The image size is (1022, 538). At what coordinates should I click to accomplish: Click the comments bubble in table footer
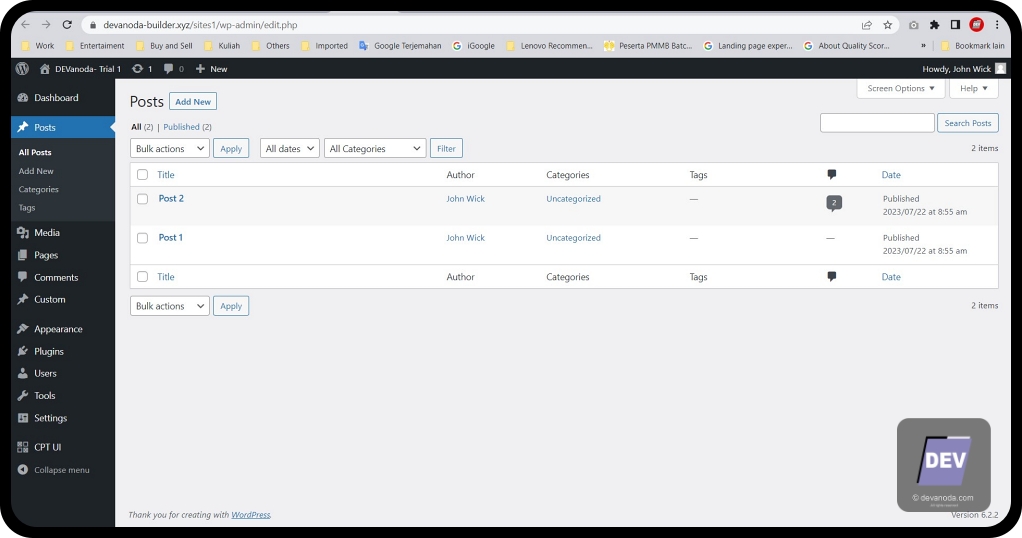[832, 276]
